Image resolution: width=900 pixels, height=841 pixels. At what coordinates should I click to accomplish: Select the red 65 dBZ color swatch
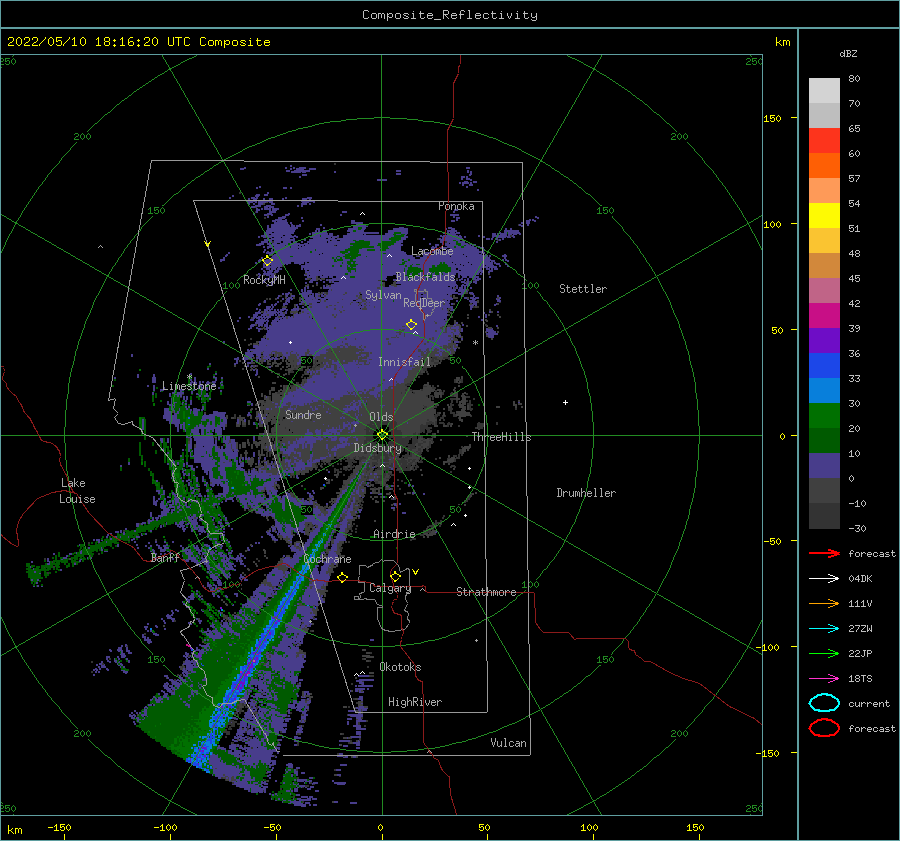(x=824, y=140)
